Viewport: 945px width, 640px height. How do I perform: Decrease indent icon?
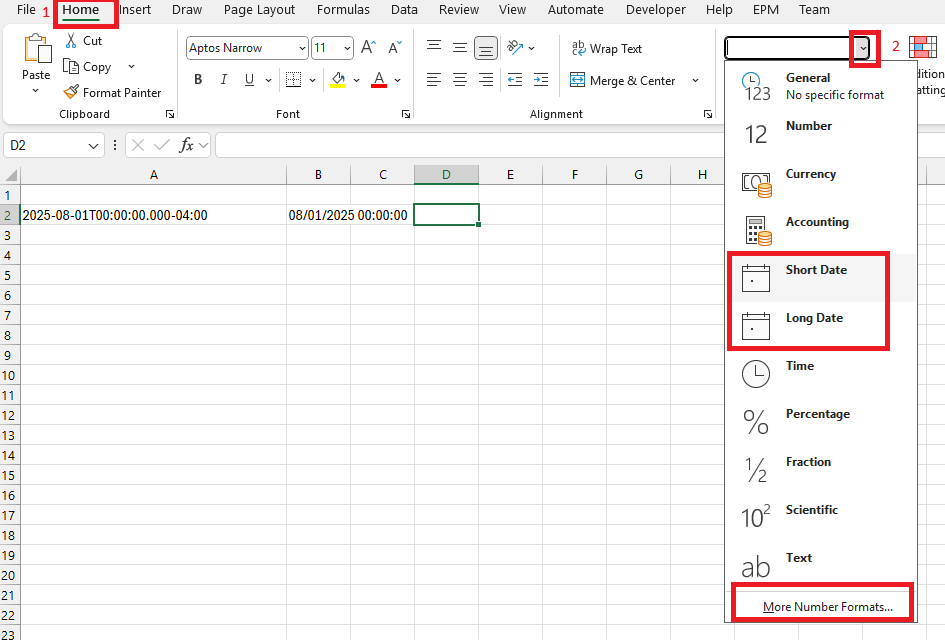[x=515, y=80]
